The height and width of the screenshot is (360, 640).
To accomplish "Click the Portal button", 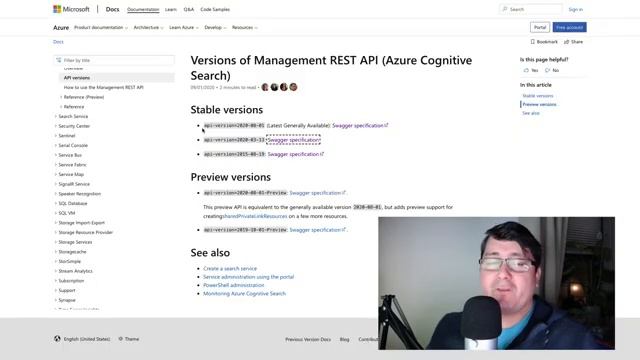I will click(x=540, y=27).
